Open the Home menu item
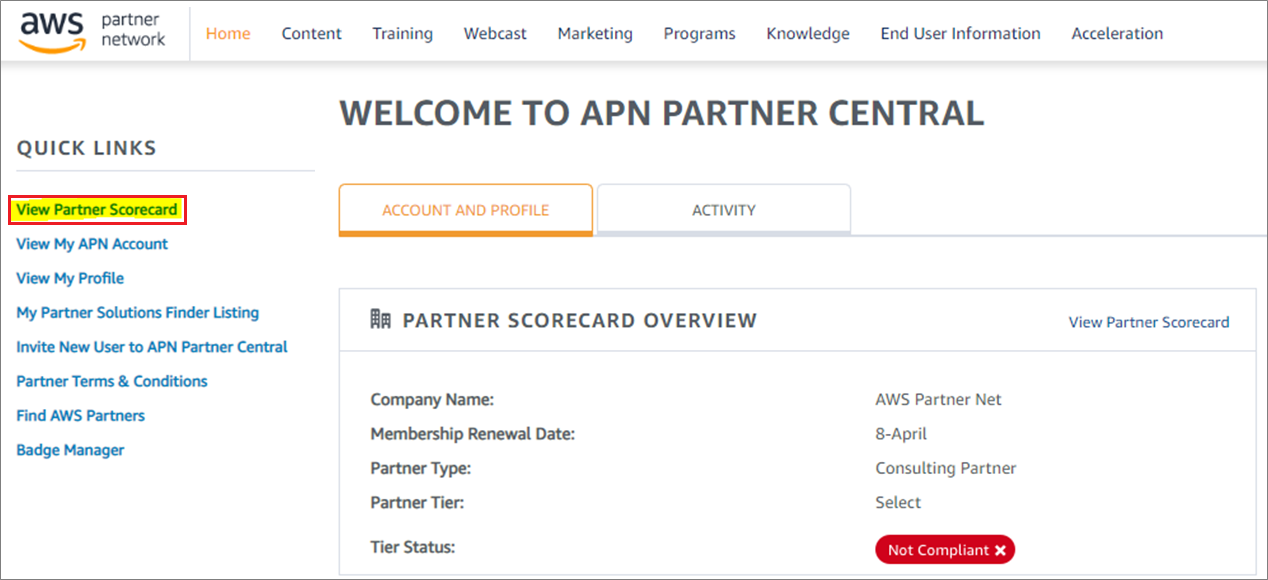This screenshot has height=580, width=1268. [228, 33]
